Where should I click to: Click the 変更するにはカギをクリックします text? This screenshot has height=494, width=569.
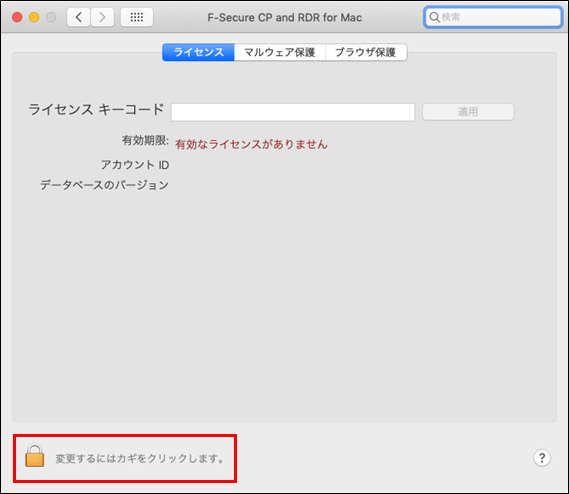point(140,459)
